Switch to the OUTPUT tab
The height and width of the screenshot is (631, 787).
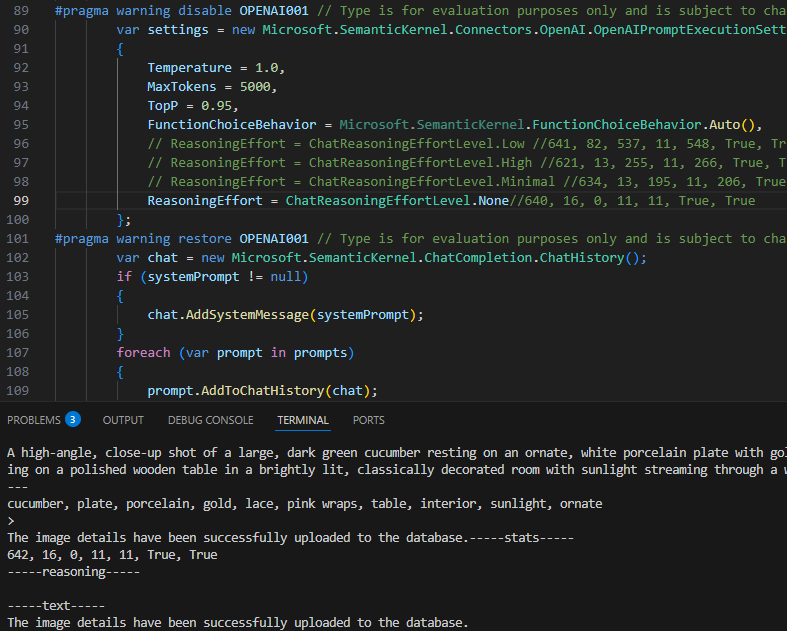123,420
